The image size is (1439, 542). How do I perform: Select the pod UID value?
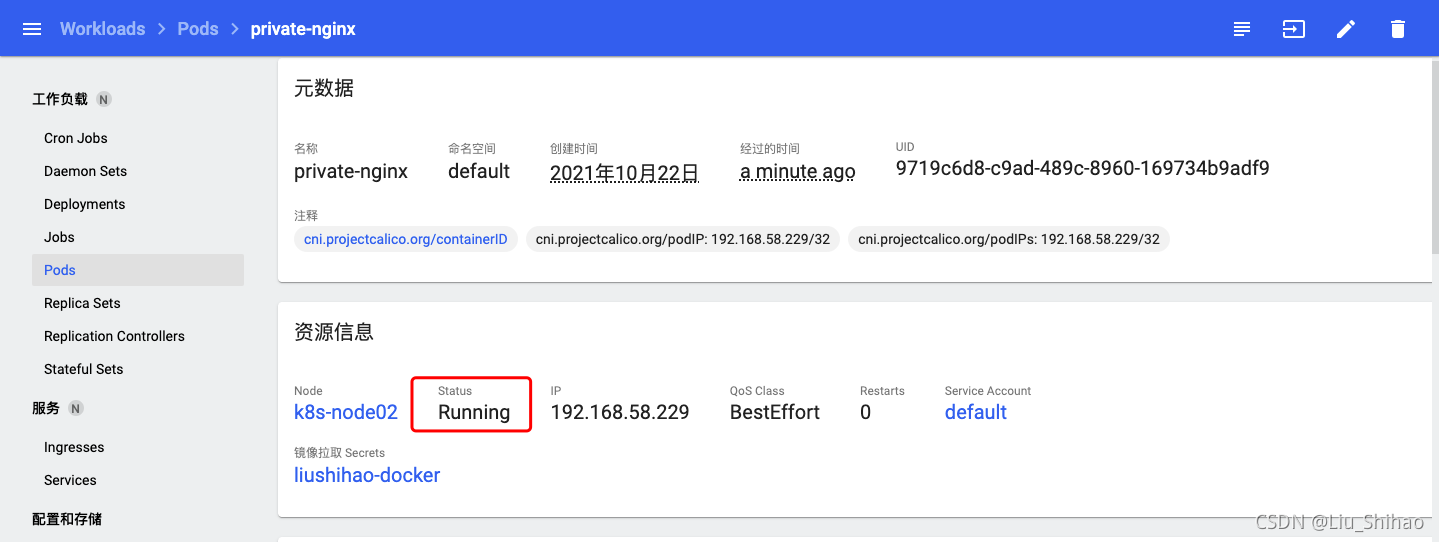tap(1083, 168)
